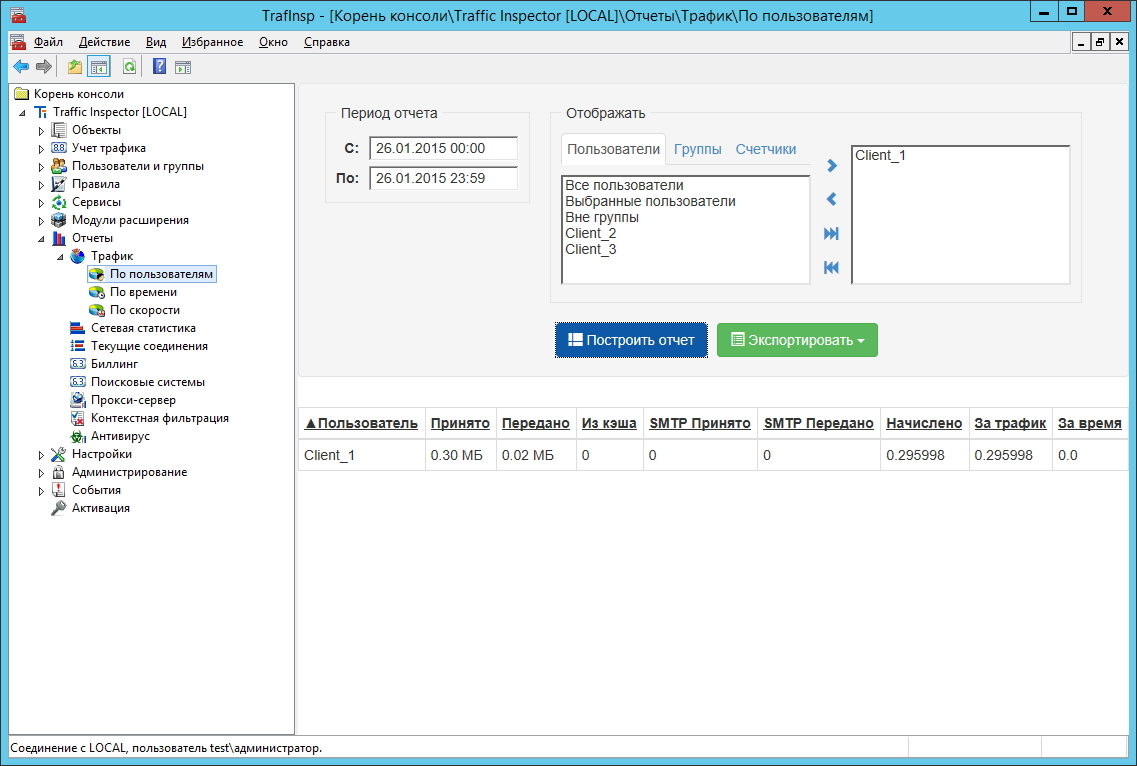The height and width of the screenshot is (766, 1137).
Task: Switch to the Счетчики tab
Action: click(x=766, y=149)
